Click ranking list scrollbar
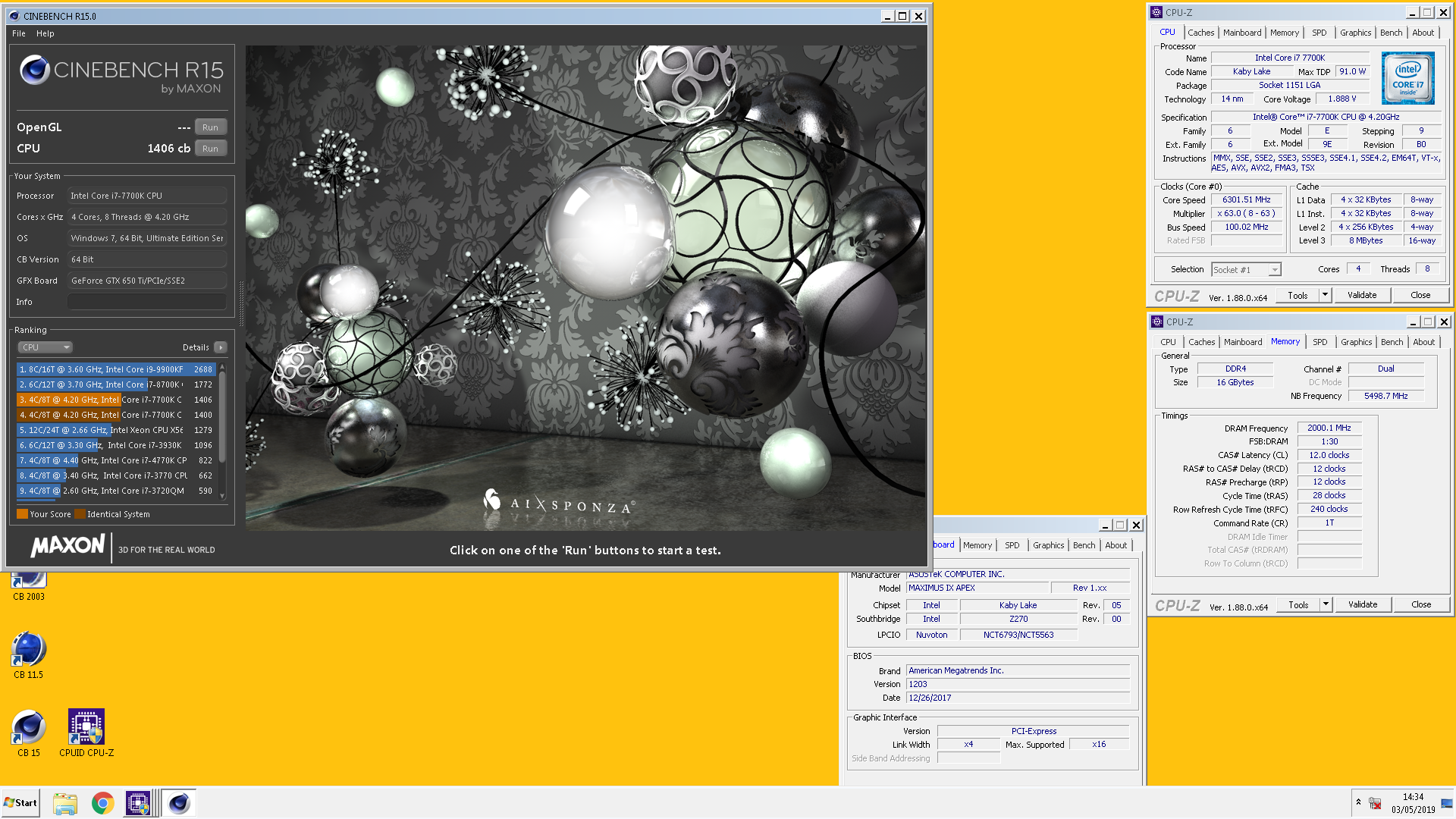This screenshot has width=1456, height=819. (x=222, y=417)
